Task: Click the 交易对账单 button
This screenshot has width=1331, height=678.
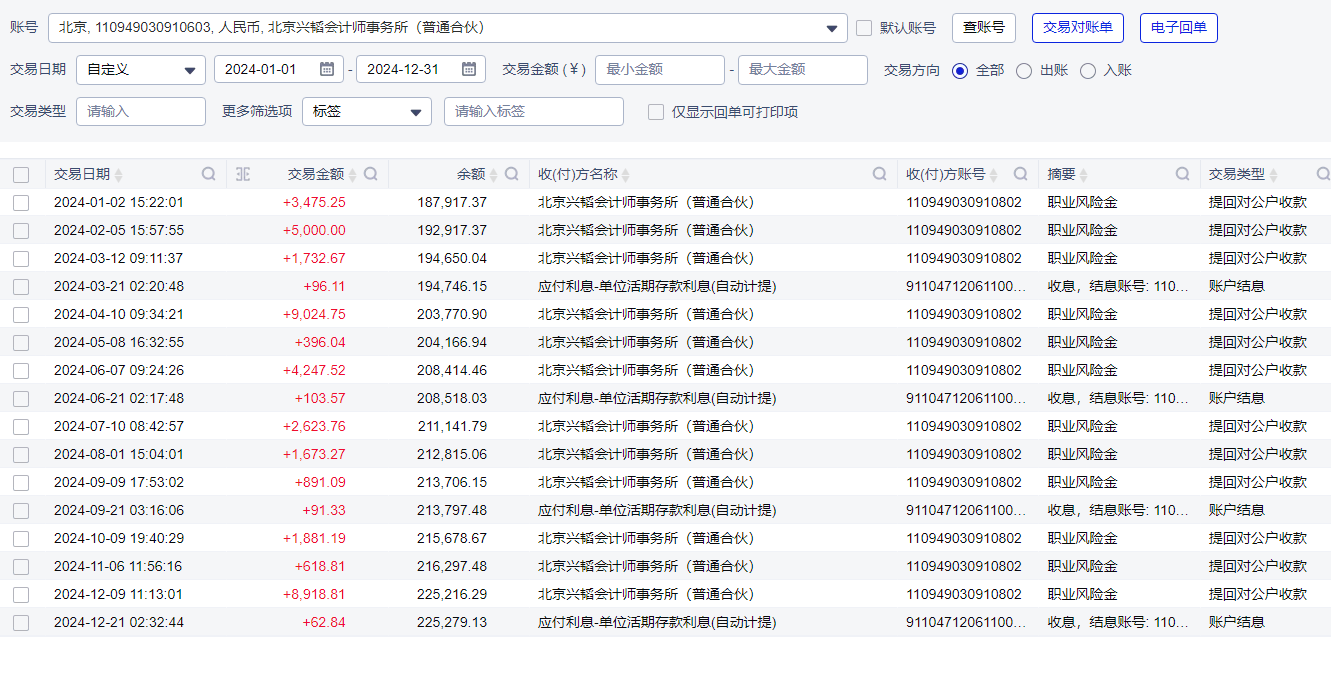Action: coord(1077,28)
